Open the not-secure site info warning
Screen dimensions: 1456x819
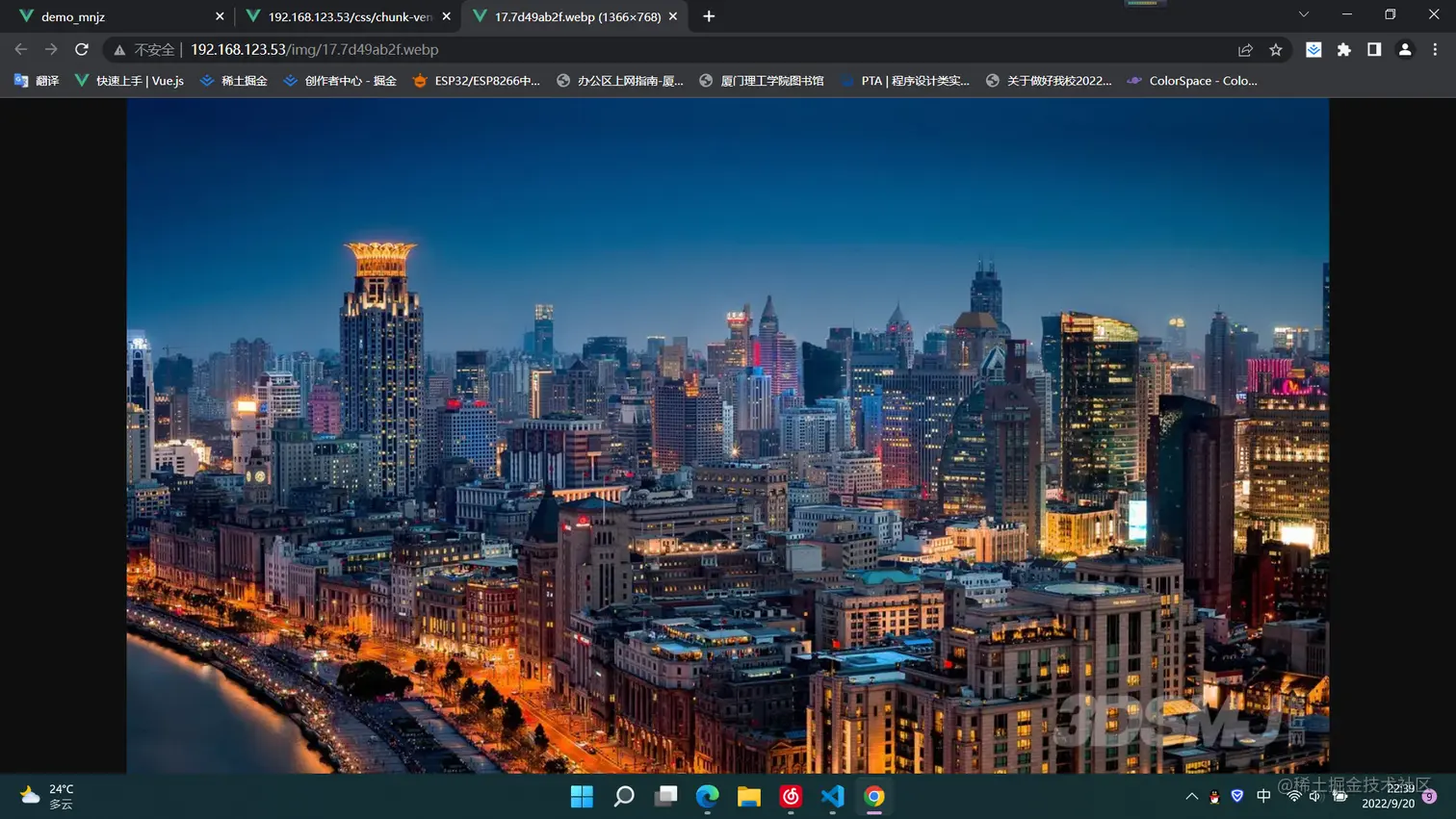coord(144,49)
